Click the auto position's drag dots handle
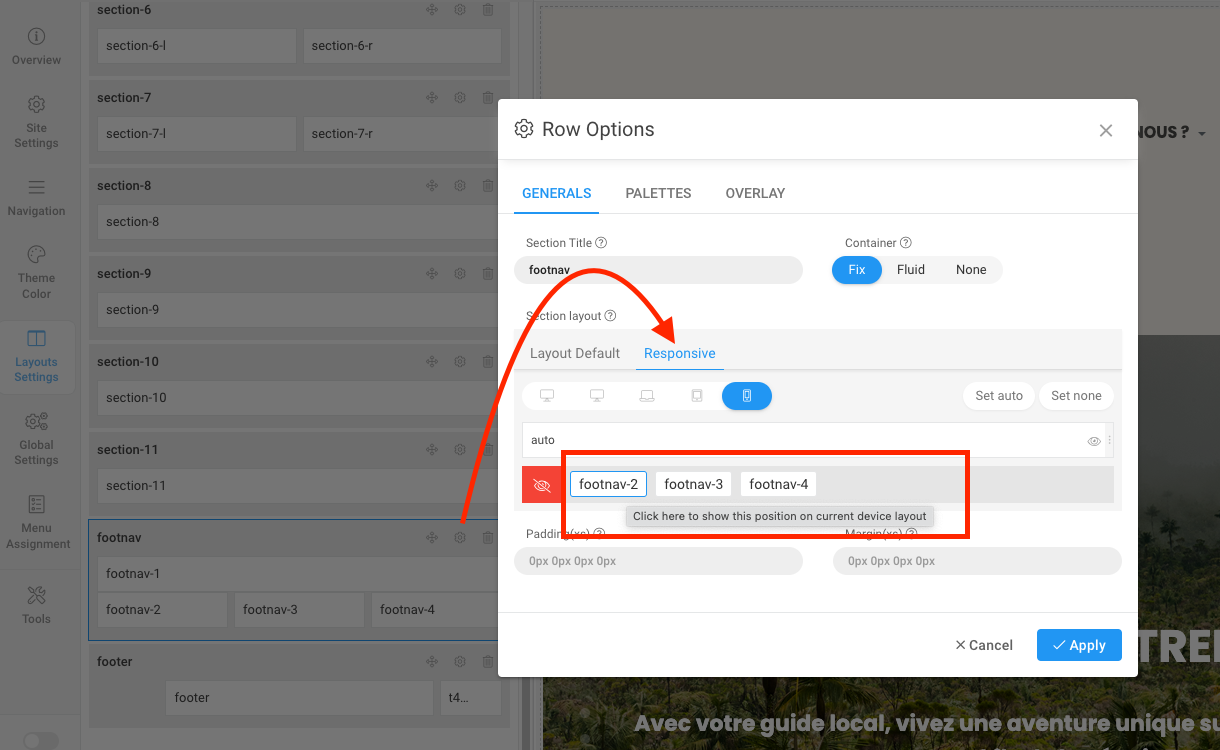The image size is (1220, 750). 1110,440
